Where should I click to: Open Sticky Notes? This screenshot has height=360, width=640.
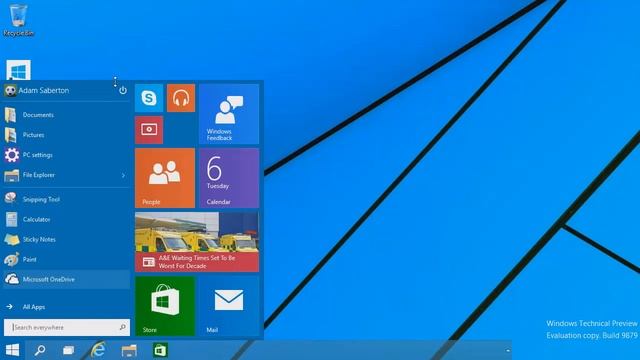[x=67, y=239]
